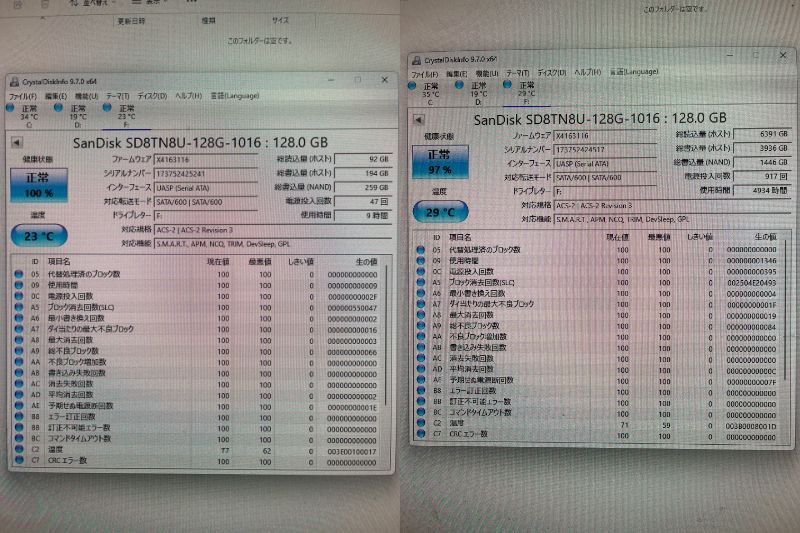Select the C: 35 °C disk in right window

(424, 93)
